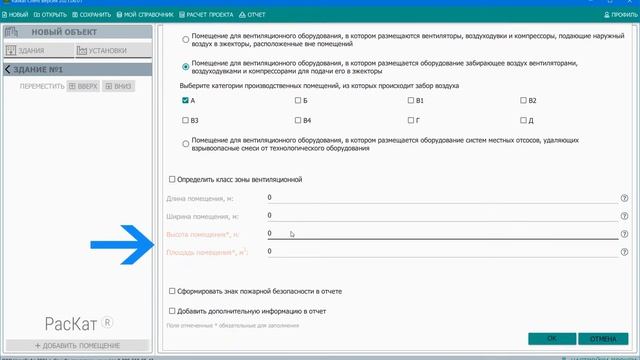This screenshot has width=640, height=360.
Task: Click the ОТМЕНА button
Action: 603,338
